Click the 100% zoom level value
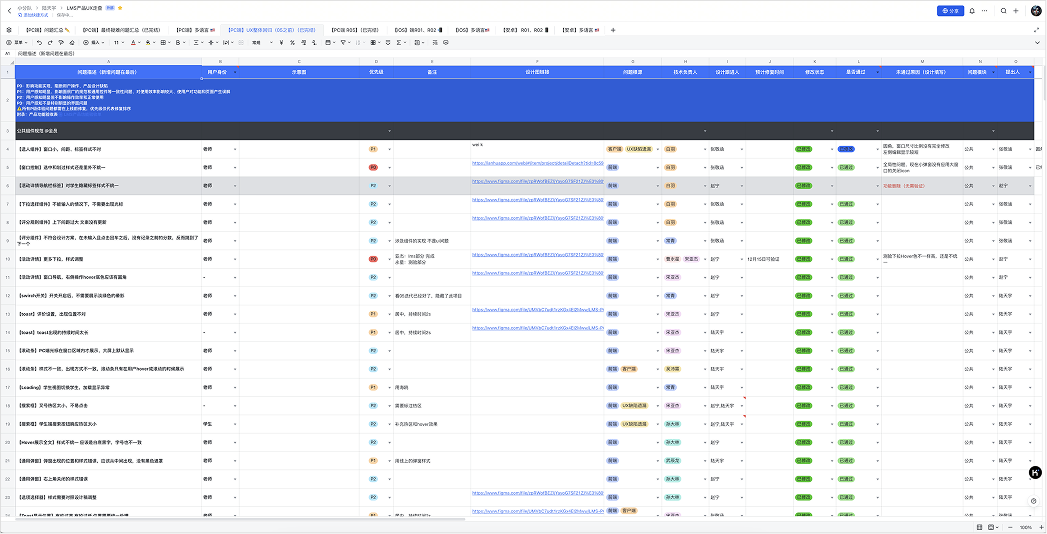The image size is (1047, 534). (x=1025, y=527)
